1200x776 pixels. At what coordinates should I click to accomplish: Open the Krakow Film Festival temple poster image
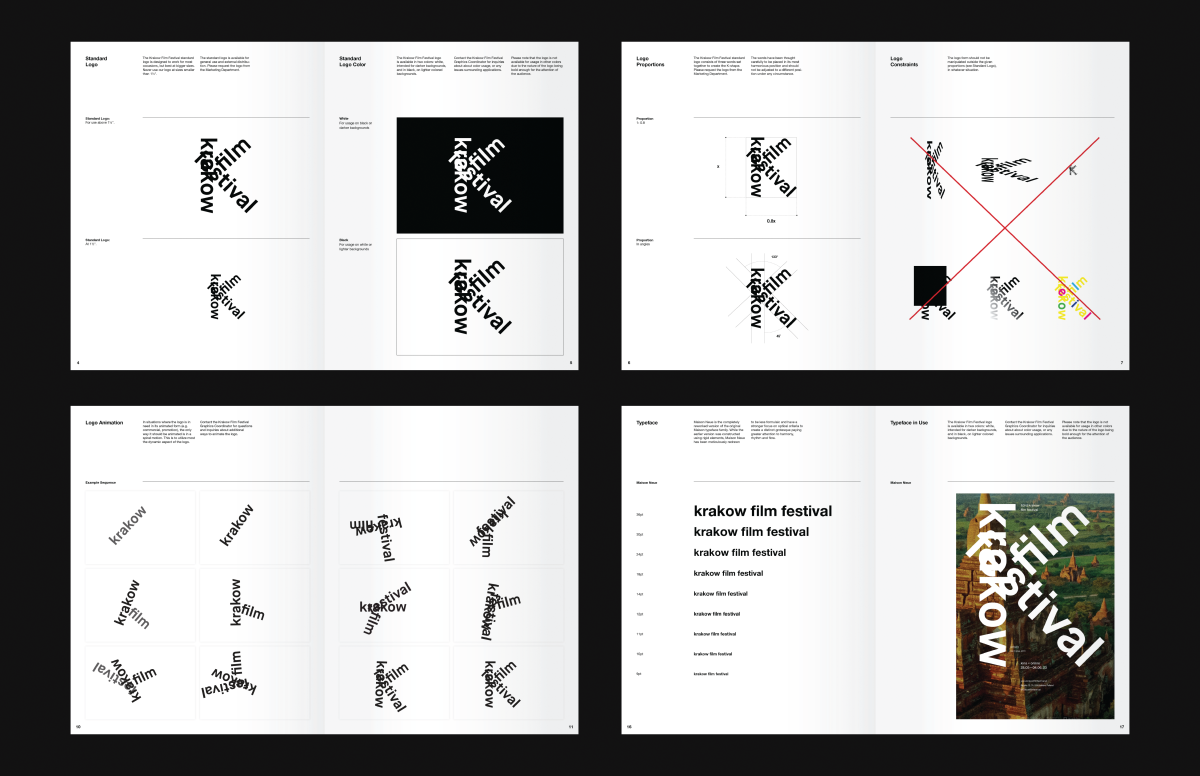[1035, 606]
